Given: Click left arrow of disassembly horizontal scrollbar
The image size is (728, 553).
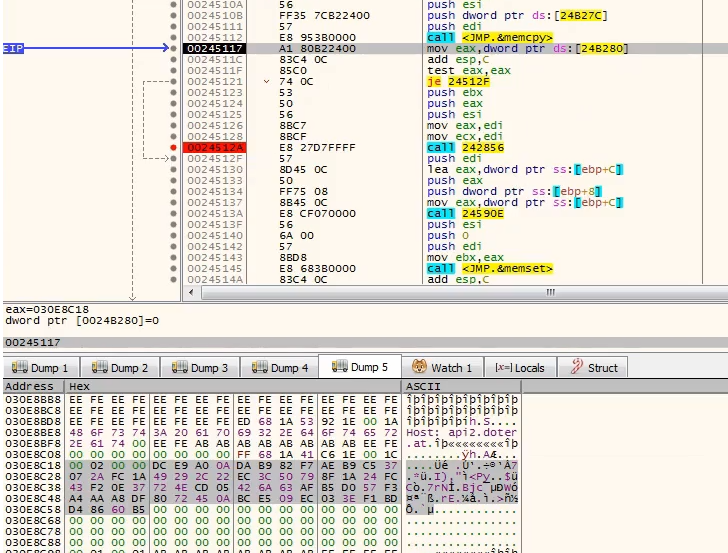Looking at the screenshot, I should 190,292.
